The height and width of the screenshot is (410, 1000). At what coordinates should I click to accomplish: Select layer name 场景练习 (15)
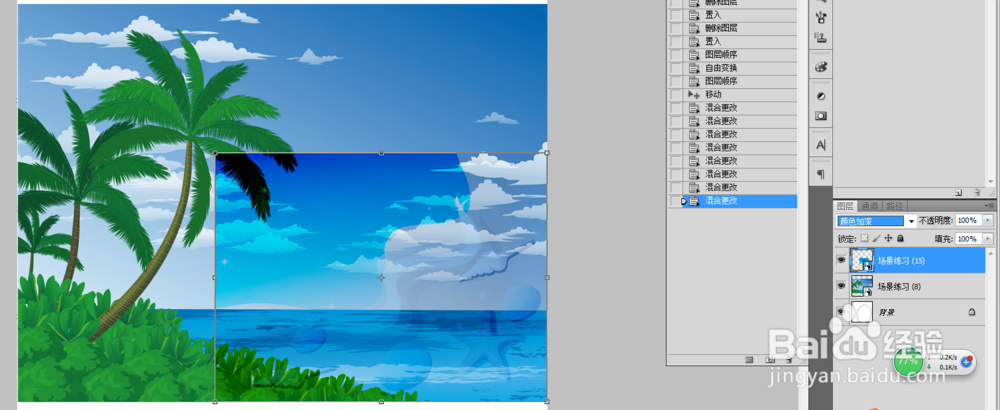click(x=901, y=261)
